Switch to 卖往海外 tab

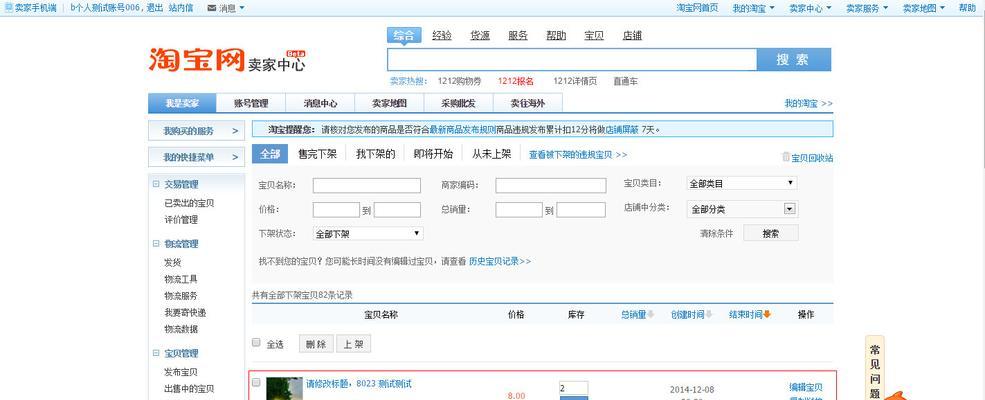click(528, 103)
